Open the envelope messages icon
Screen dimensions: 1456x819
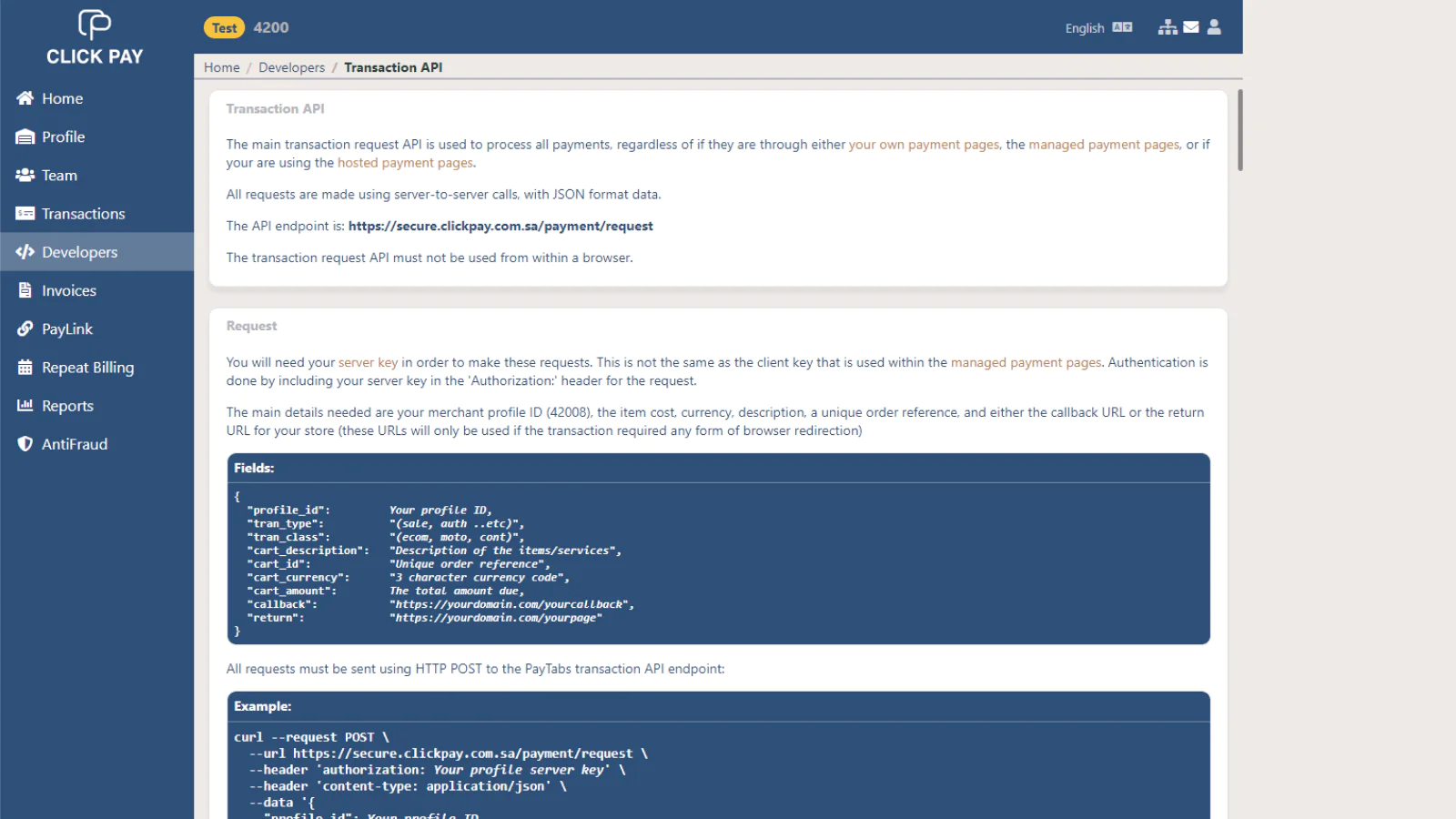pyautogui.click(x=1191, y=27)
